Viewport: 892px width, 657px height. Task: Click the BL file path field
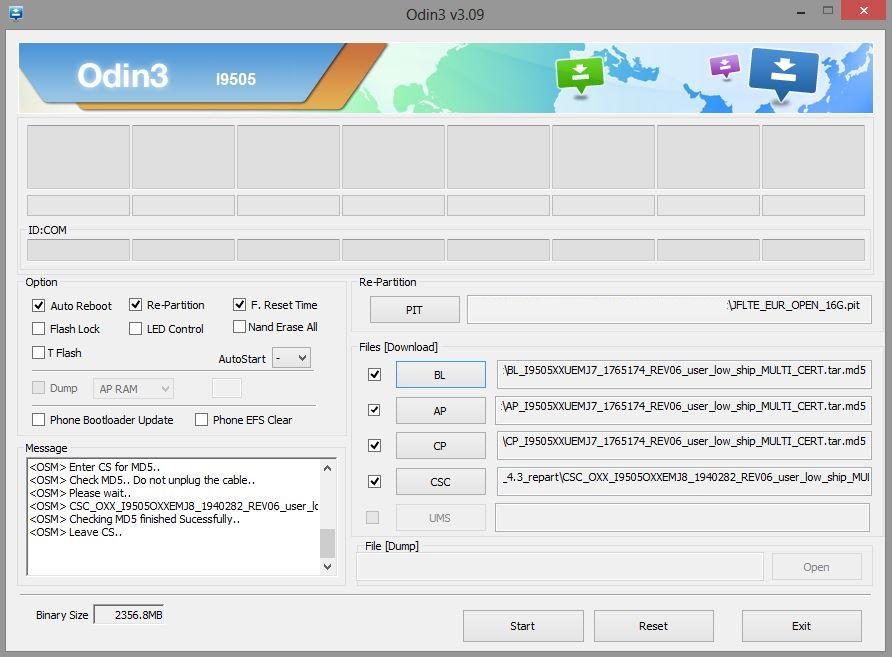[684, 374]
